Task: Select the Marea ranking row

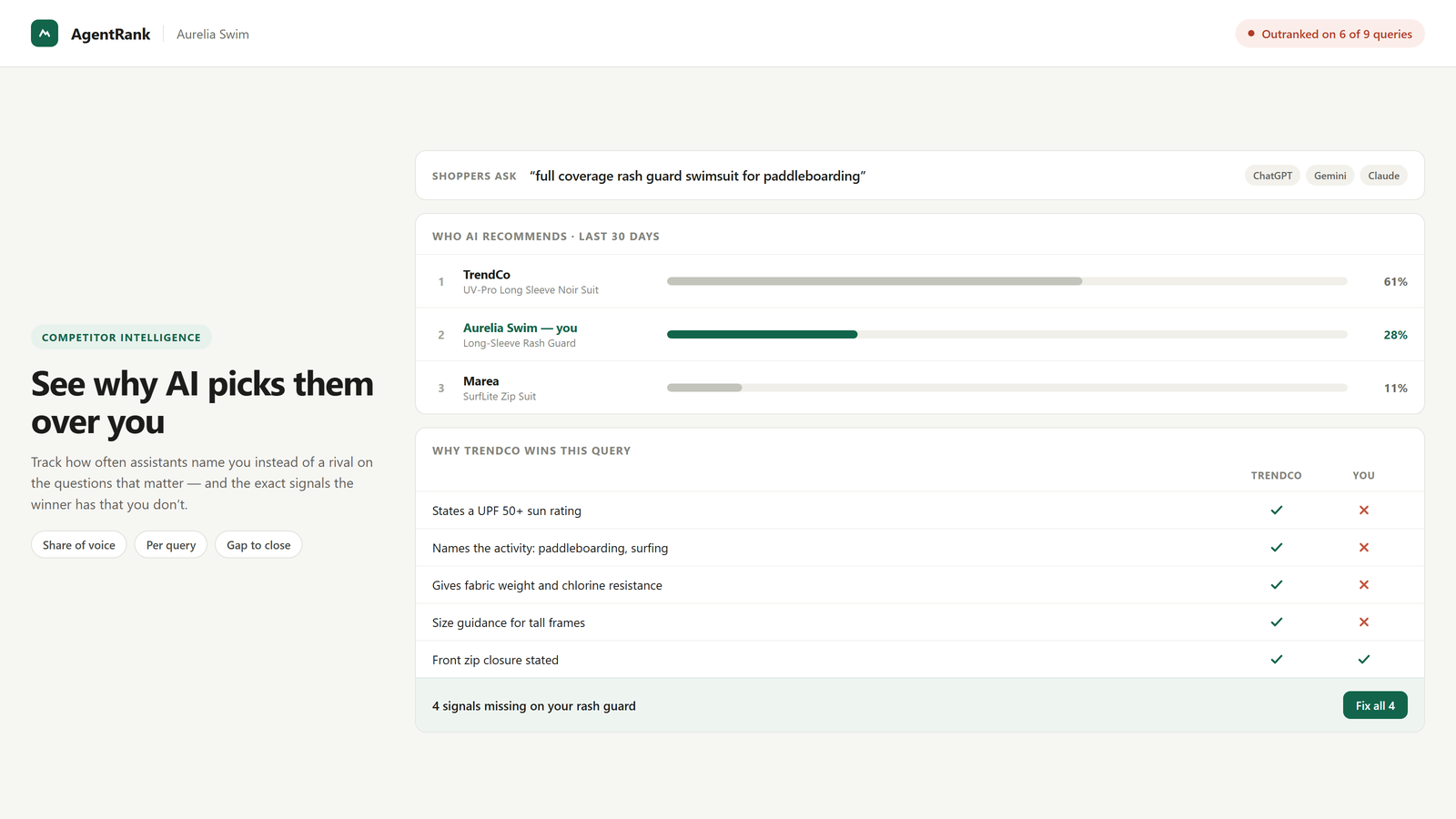Action: coord(920,388)
